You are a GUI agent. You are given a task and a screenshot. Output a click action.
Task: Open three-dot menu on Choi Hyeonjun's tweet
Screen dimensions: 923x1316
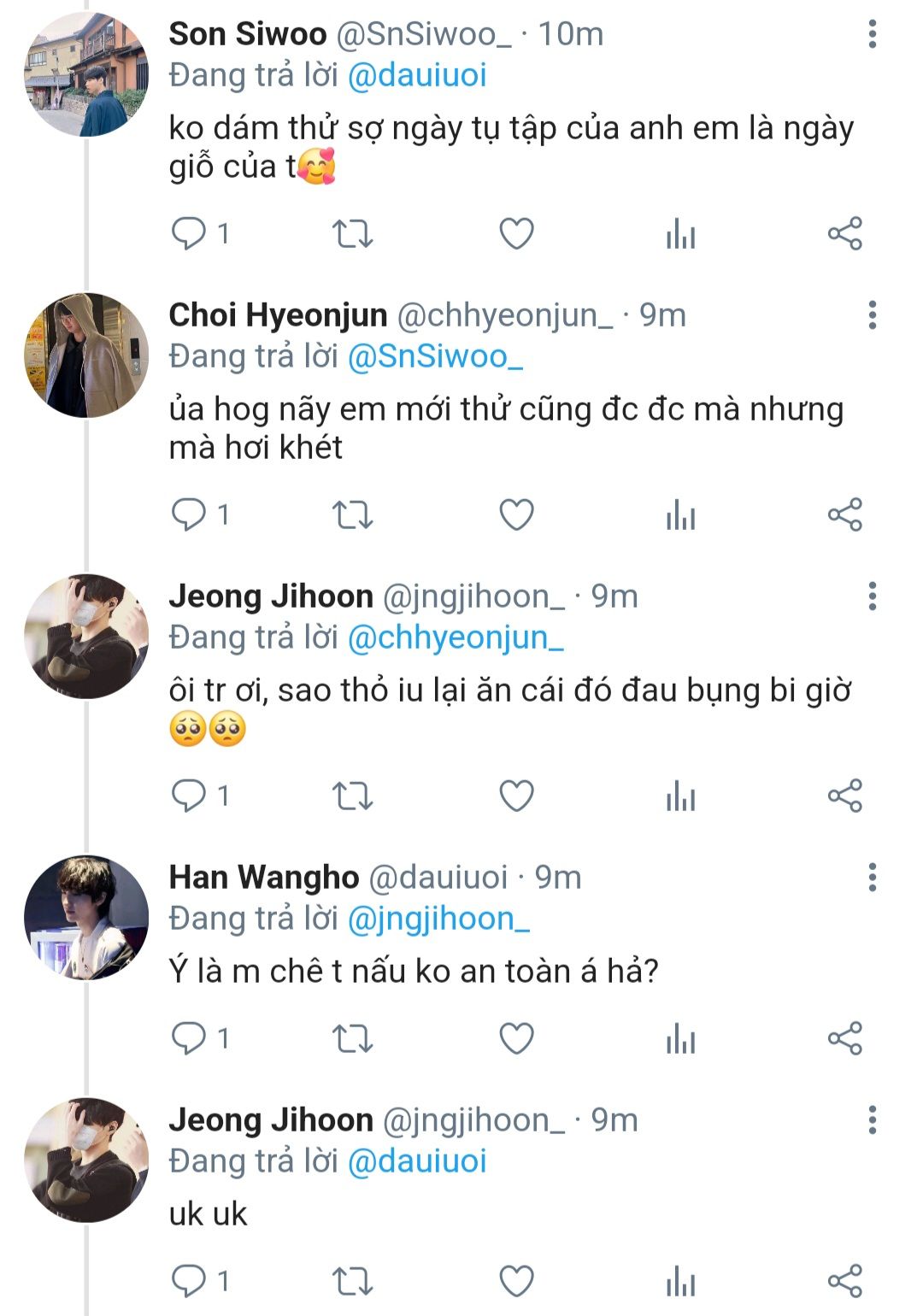tap(872, 315)
